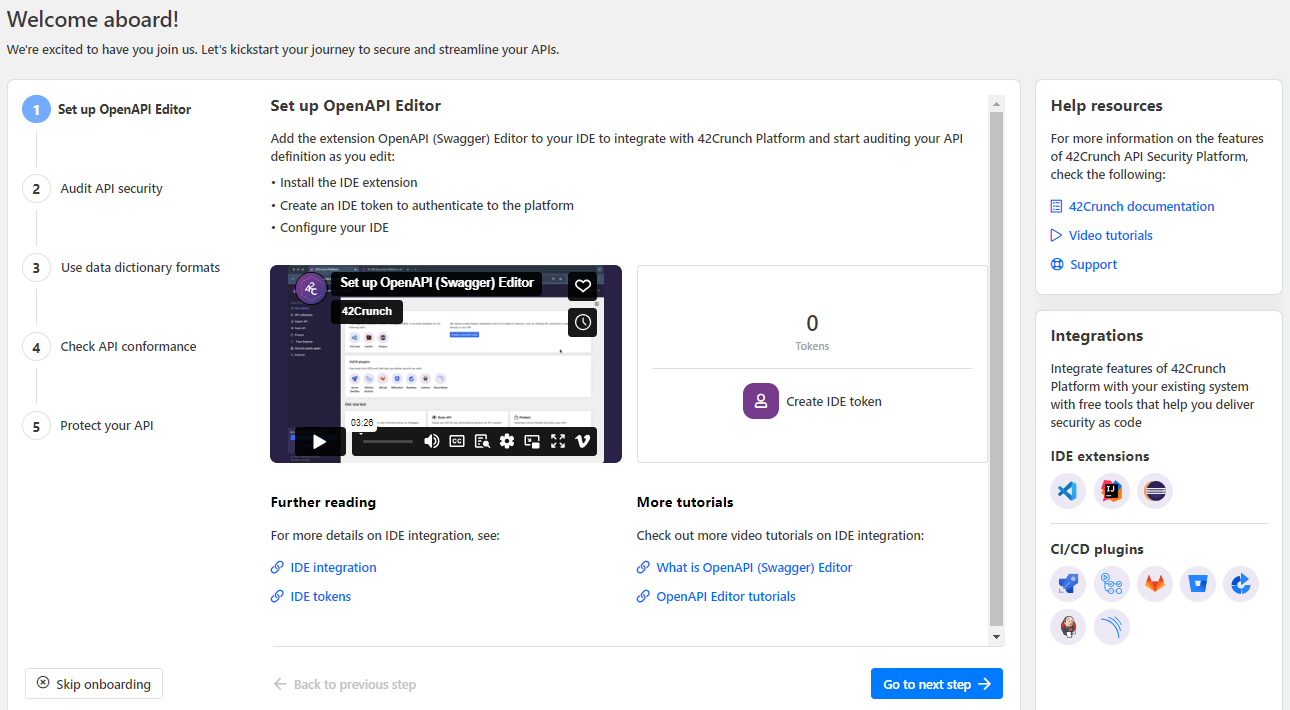
Task: Open What is OpenAPI (Swagger) Editor link
Action: 745,567
